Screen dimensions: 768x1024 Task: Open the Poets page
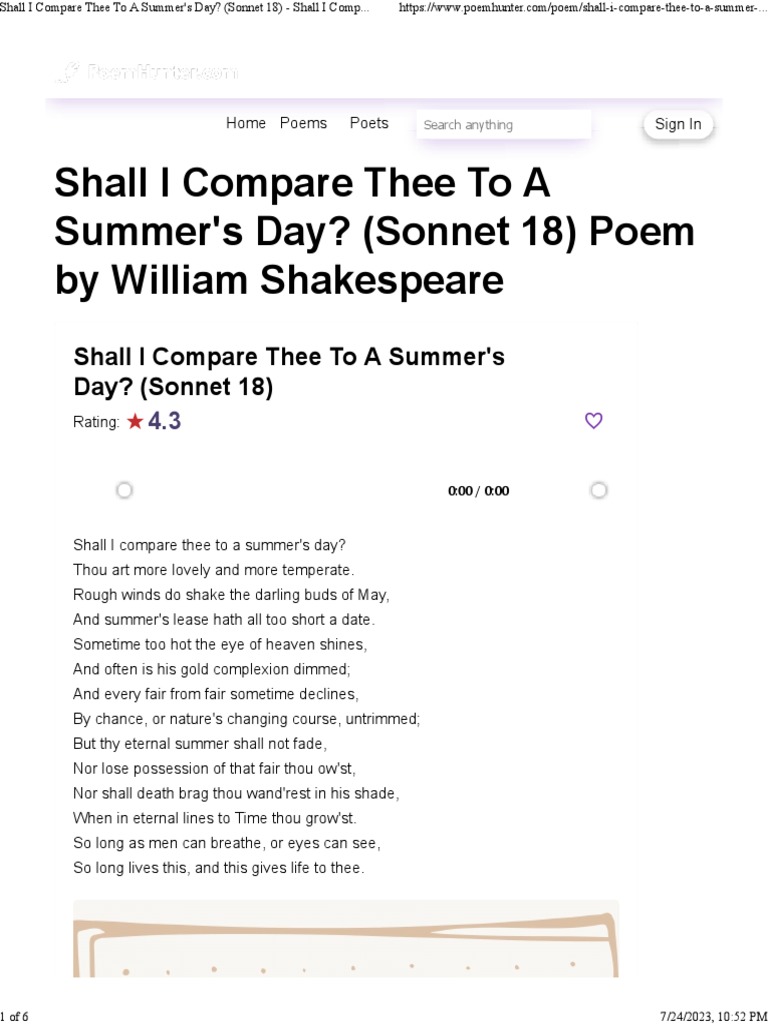point(369,123)
